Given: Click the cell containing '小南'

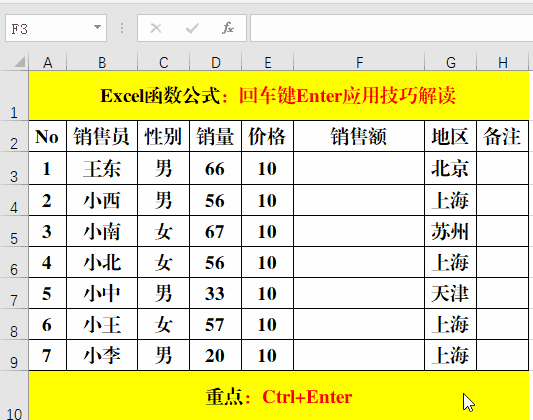Looking at the screenshot, I should (102, 231).
